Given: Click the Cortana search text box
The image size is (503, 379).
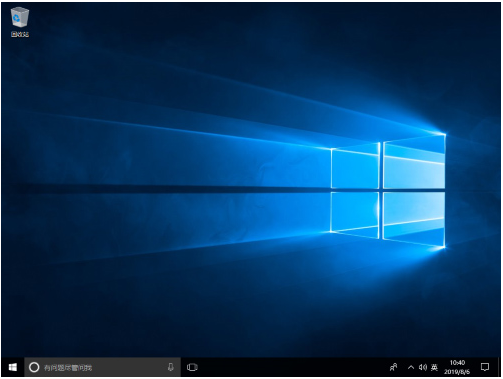Looking at the screenshot, I should point(103,367).
